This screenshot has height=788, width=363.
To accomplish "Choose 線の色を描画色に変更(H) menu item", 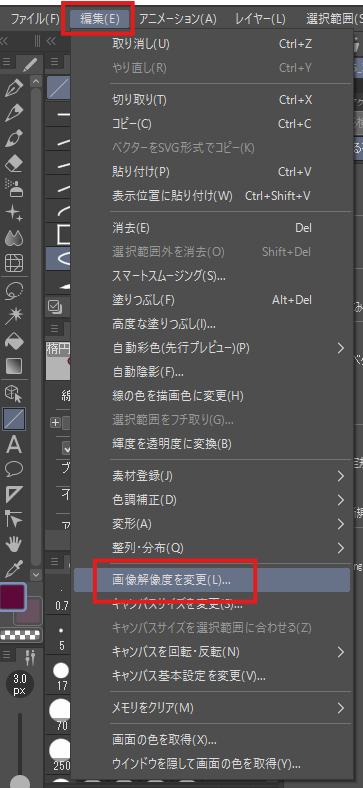I will coord(212,396).
